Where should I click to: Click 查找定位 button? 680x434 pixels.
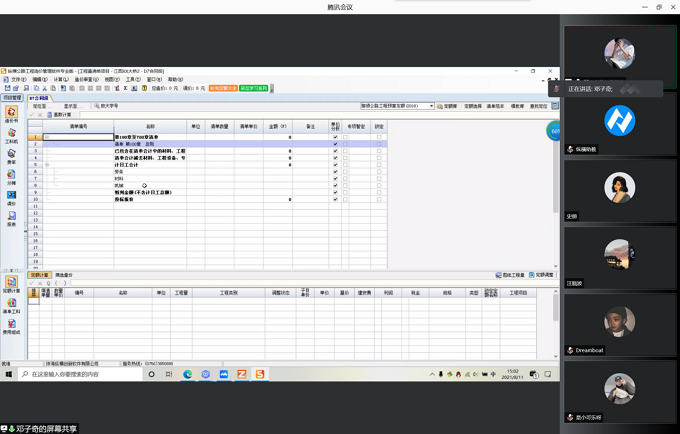tap(538, 106)
